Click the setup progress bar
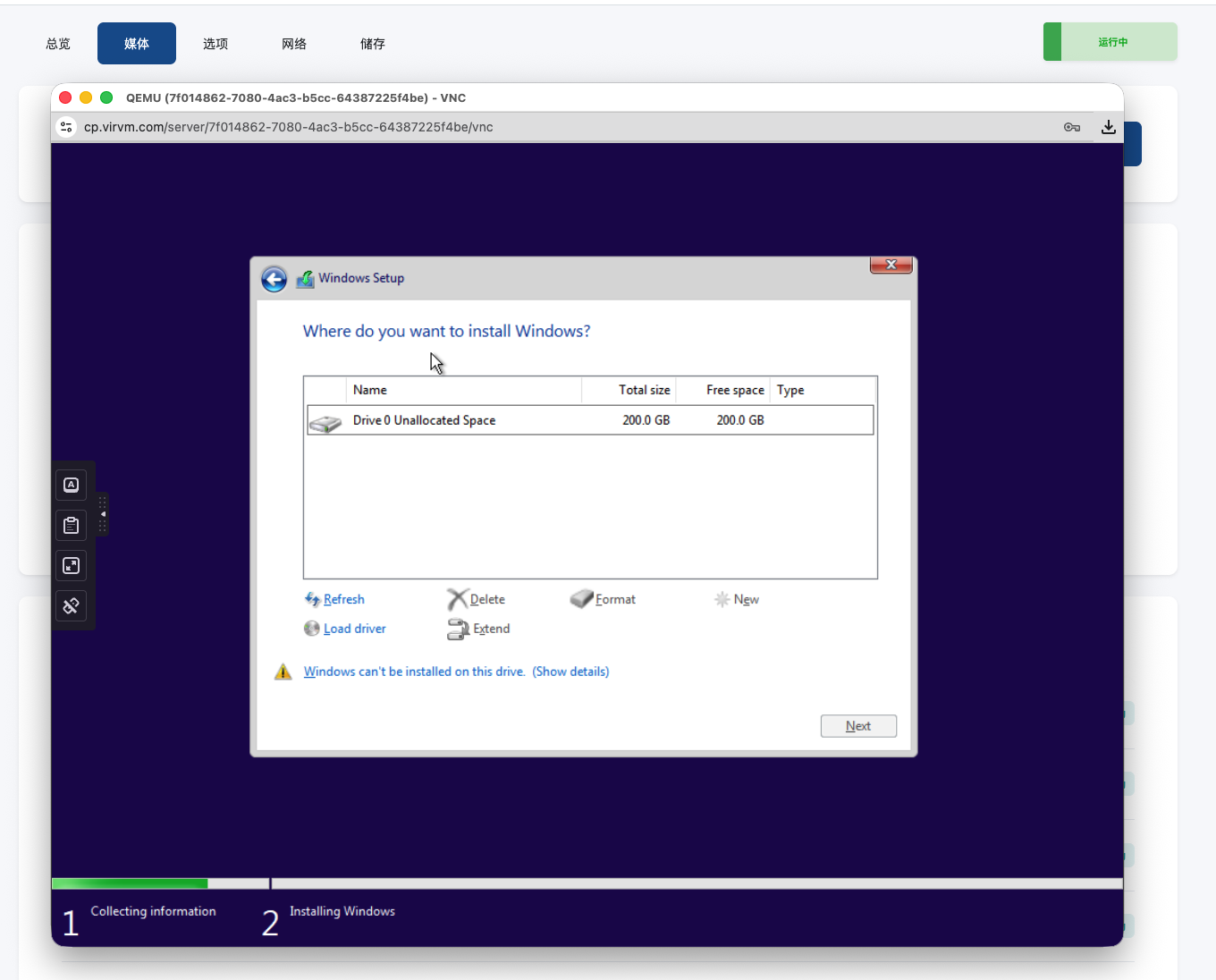Viewport: 1216px width, 980px height. pos(587,883)
